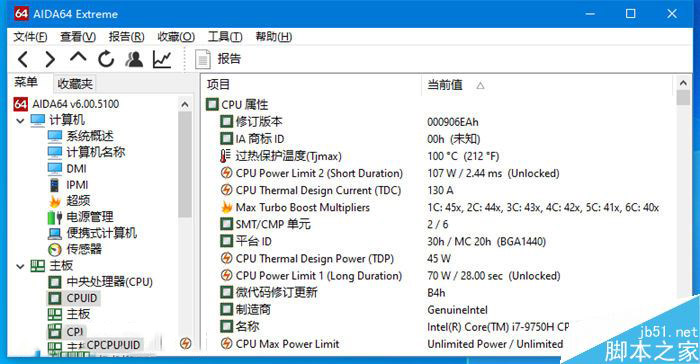This screenshot has height=364, width=700.
Task: Refresh using the circular arrow toolbar icon
Action: (106, 59)
